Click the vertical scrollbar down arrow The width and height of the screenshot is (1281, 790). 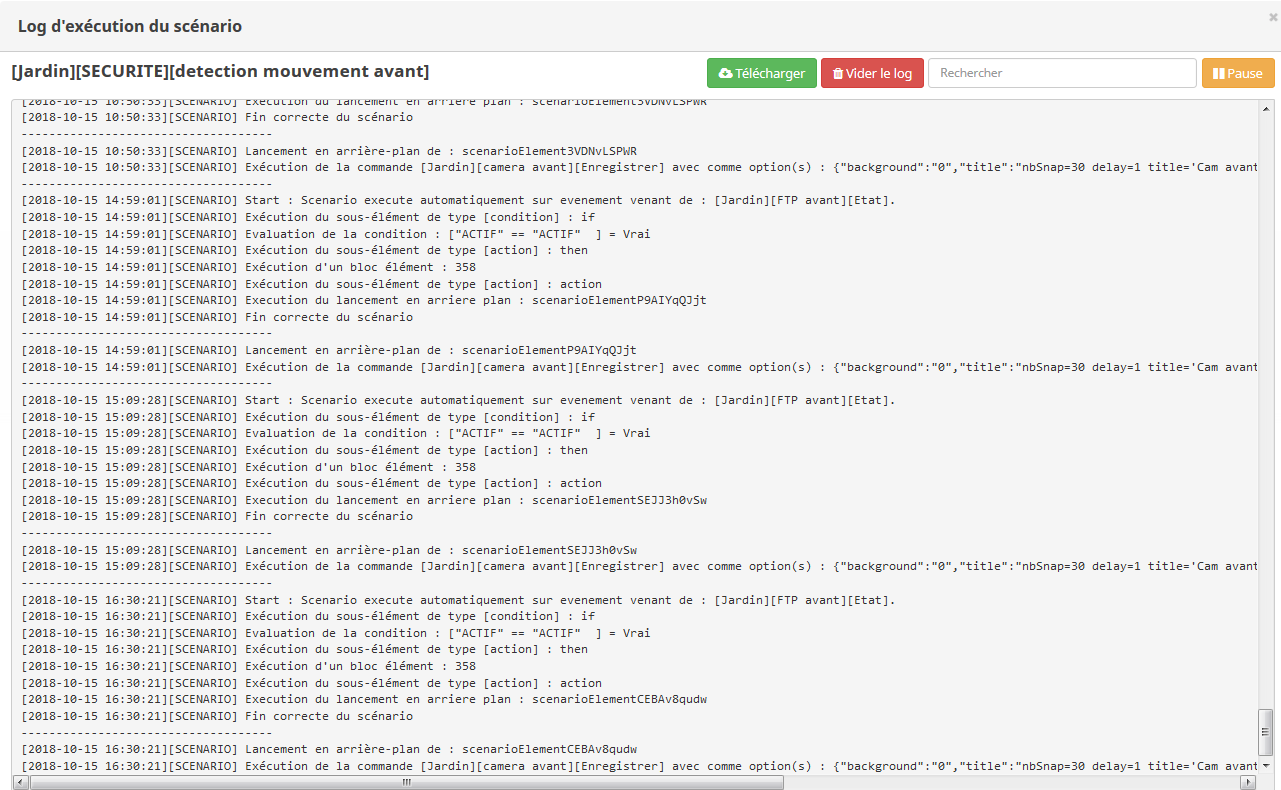coord(1266,765)
